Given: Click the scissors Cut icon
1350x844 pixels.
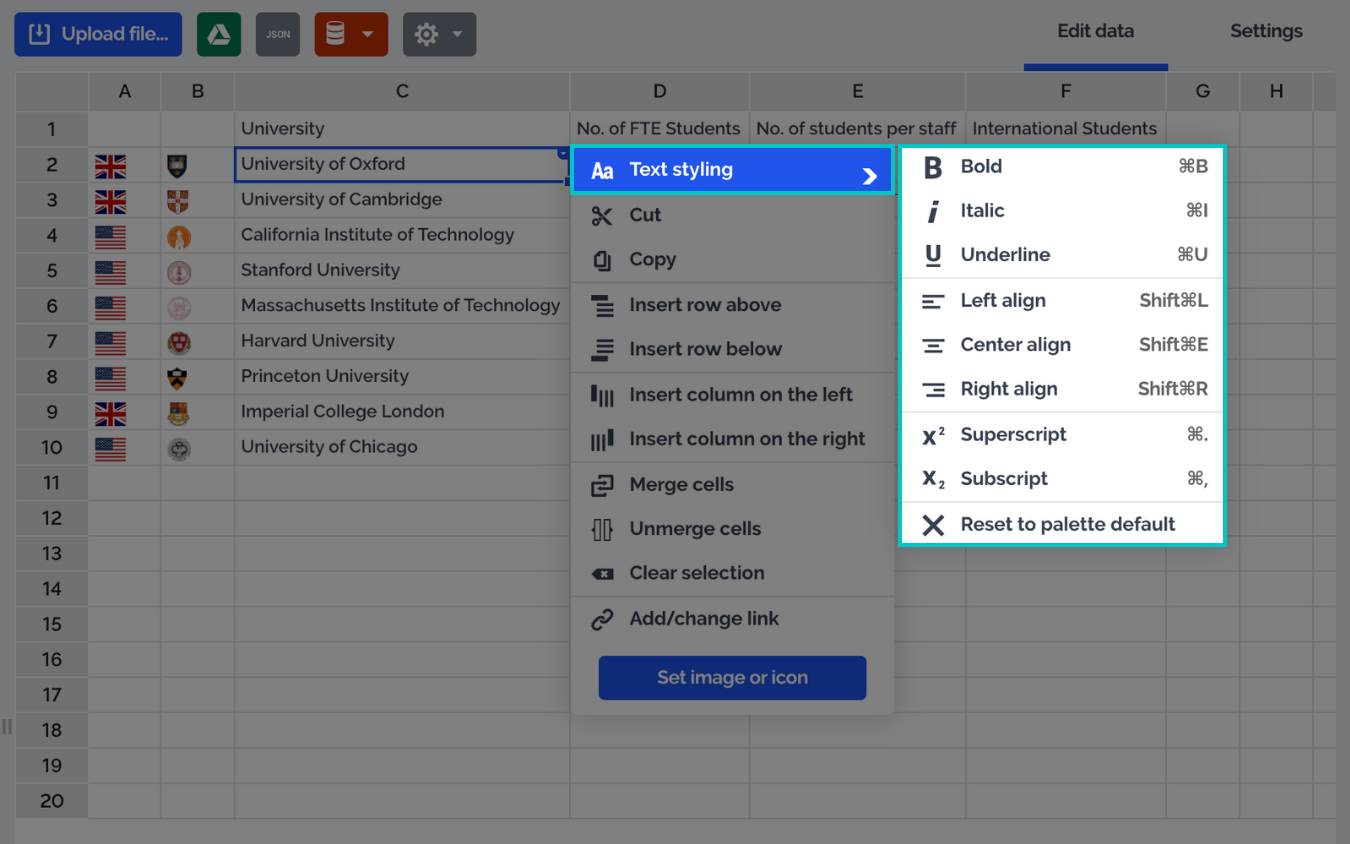Looking at the screenshot, I should pyautogui.click(x=602, y=215).
